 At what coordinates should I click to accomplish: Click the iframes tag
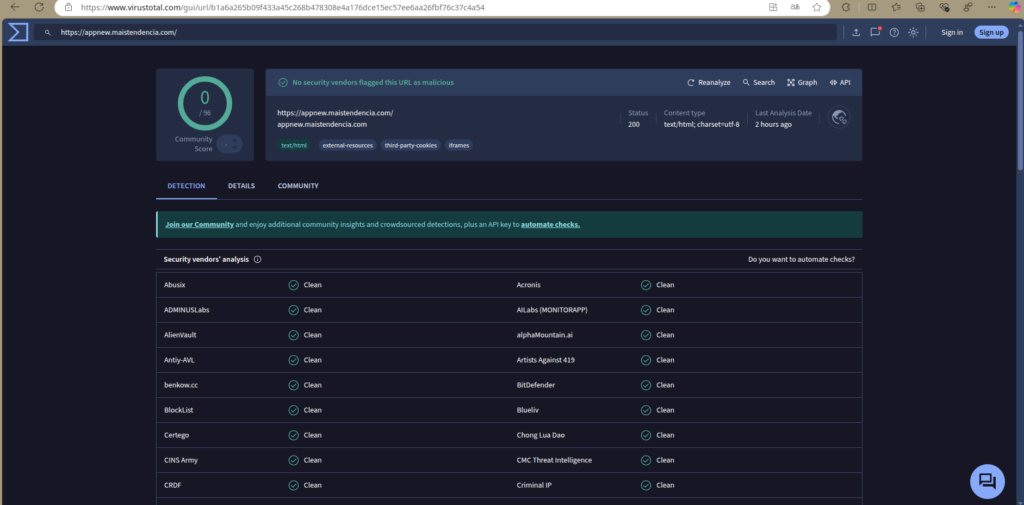[x=459, y=145]
